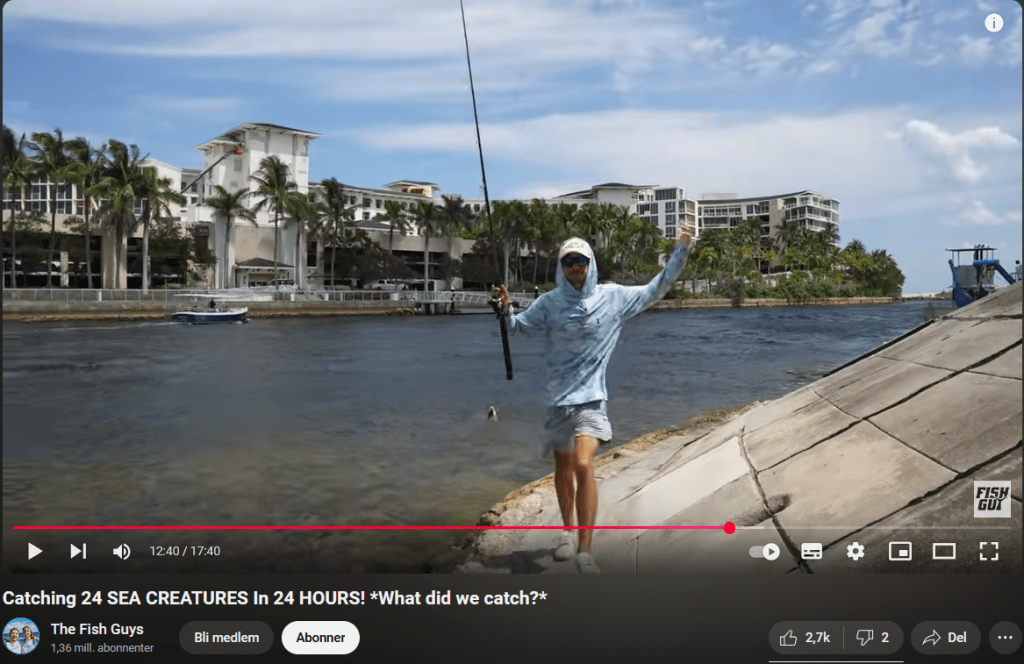
Task: Like the video with thumbs up
Action: 806,638
